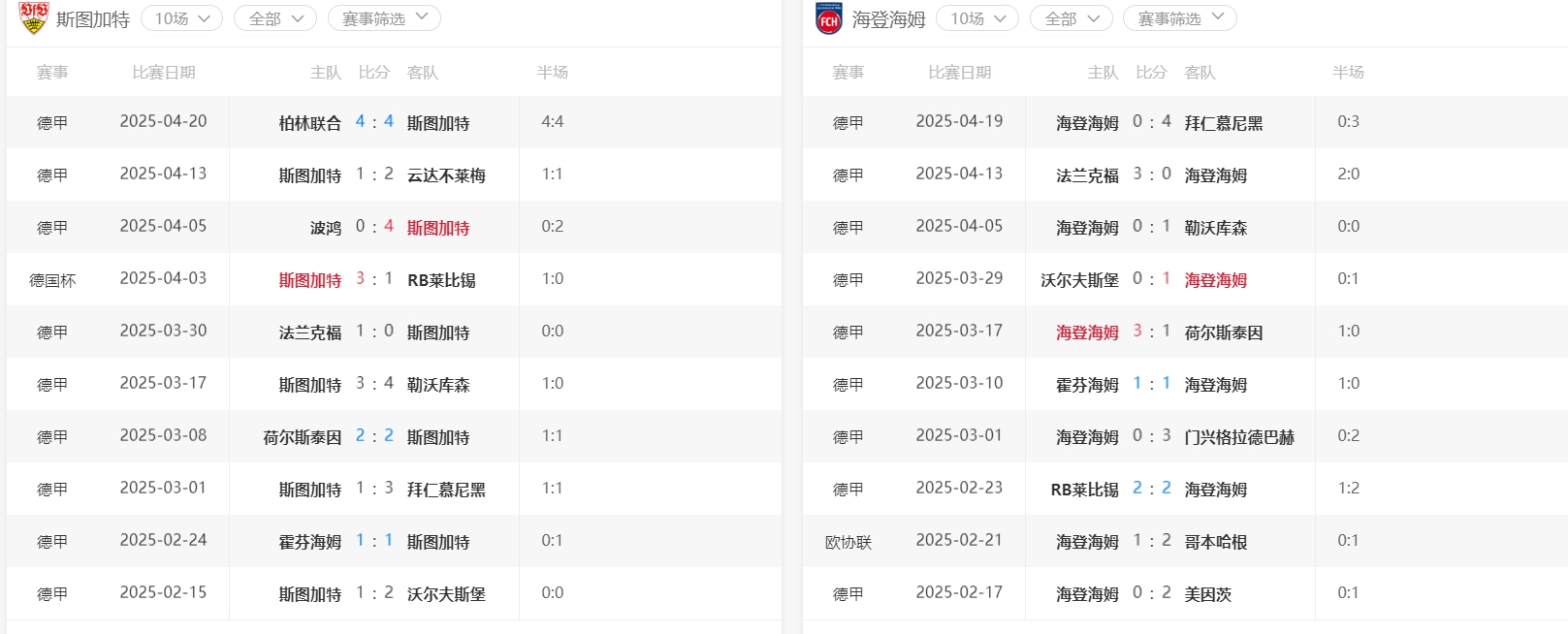Click the 海登海姆 team name heading
The image size is (1568, 634).
coord(889,19)
